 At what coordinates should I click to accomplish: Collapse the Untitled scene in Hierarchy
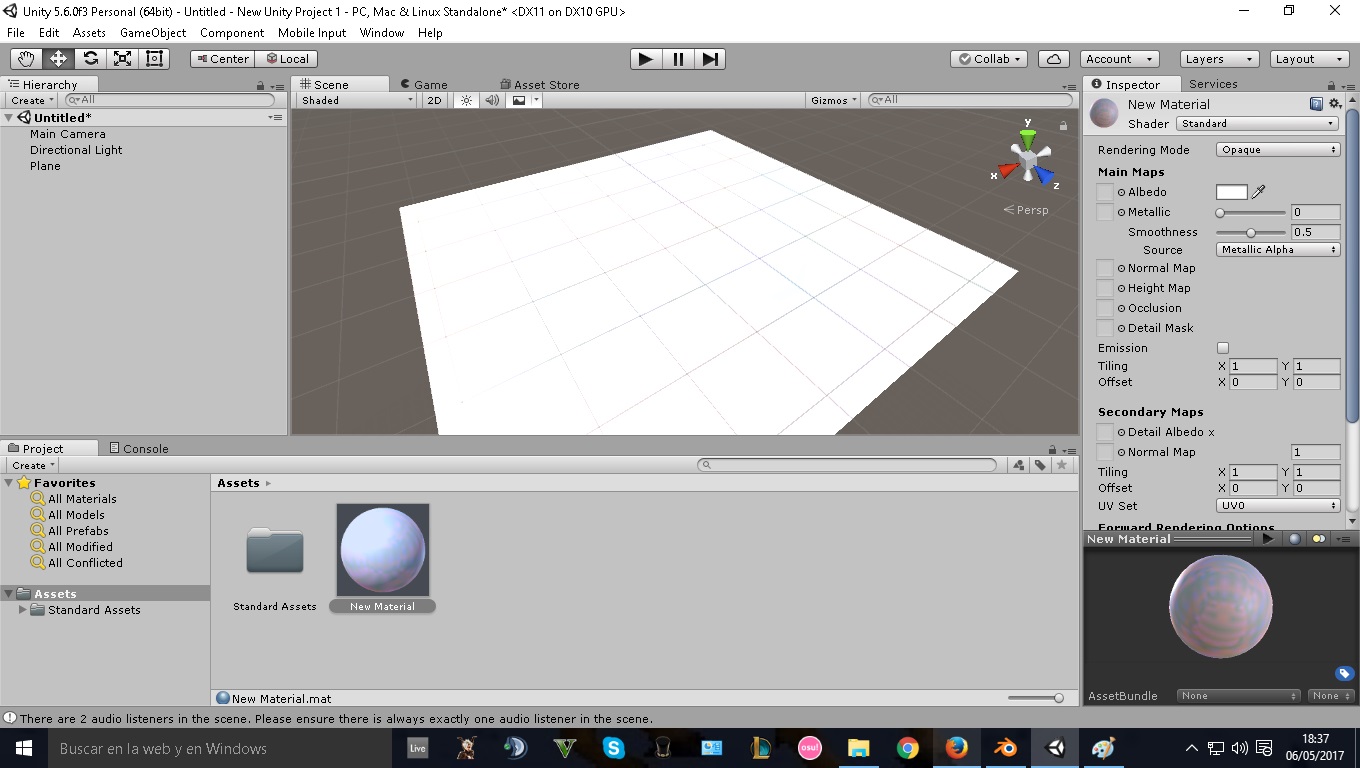tap(9, 118)
